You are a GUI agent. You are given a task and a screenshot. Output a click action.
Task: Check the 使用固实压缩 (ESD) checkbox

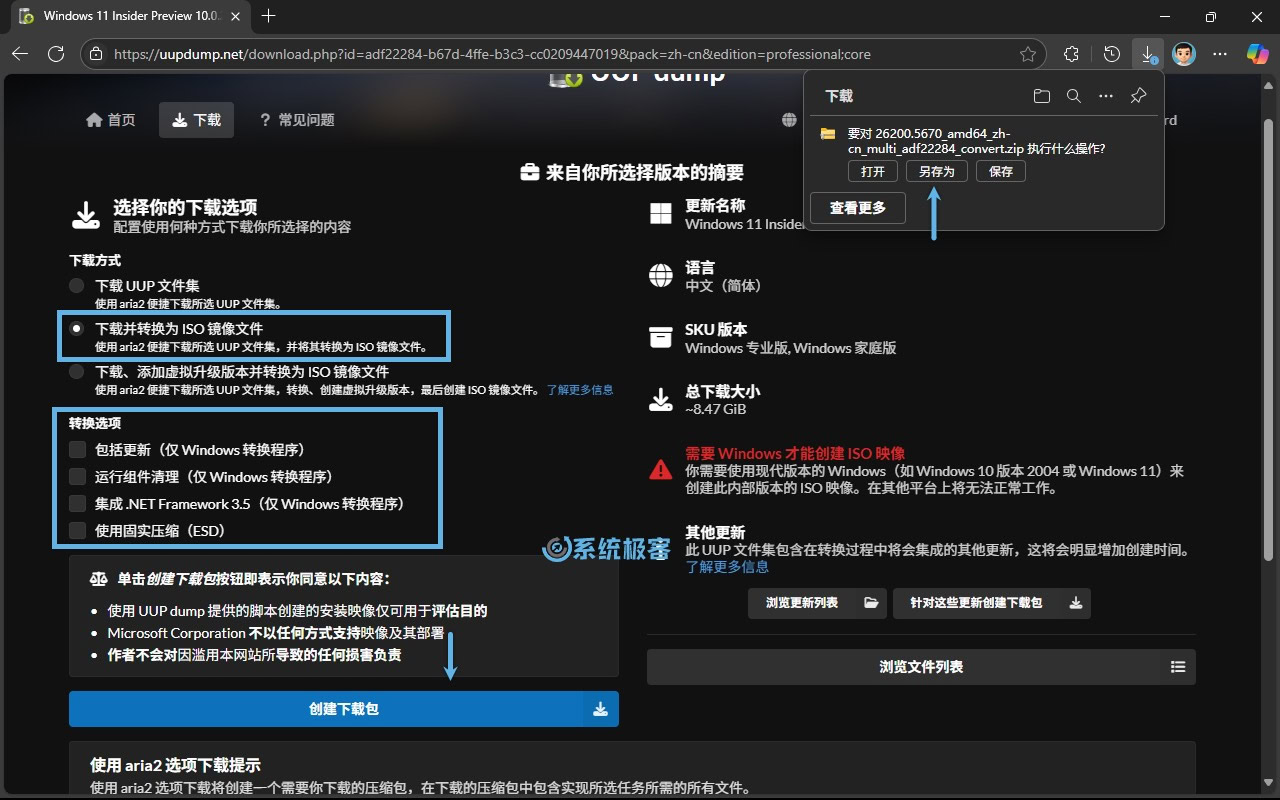77,531
